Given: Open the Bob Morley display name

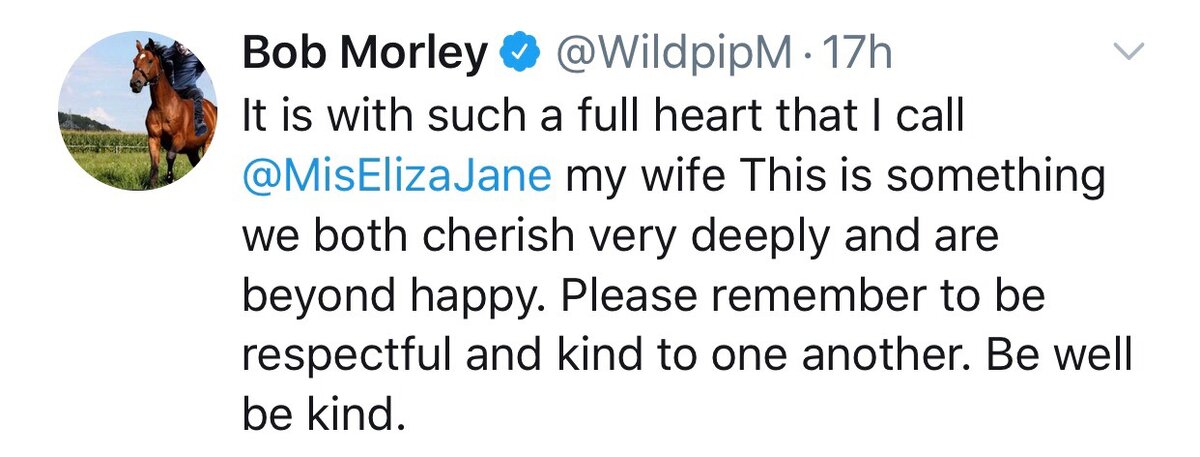Looking at the screenshot, I should tap(365, 53).
